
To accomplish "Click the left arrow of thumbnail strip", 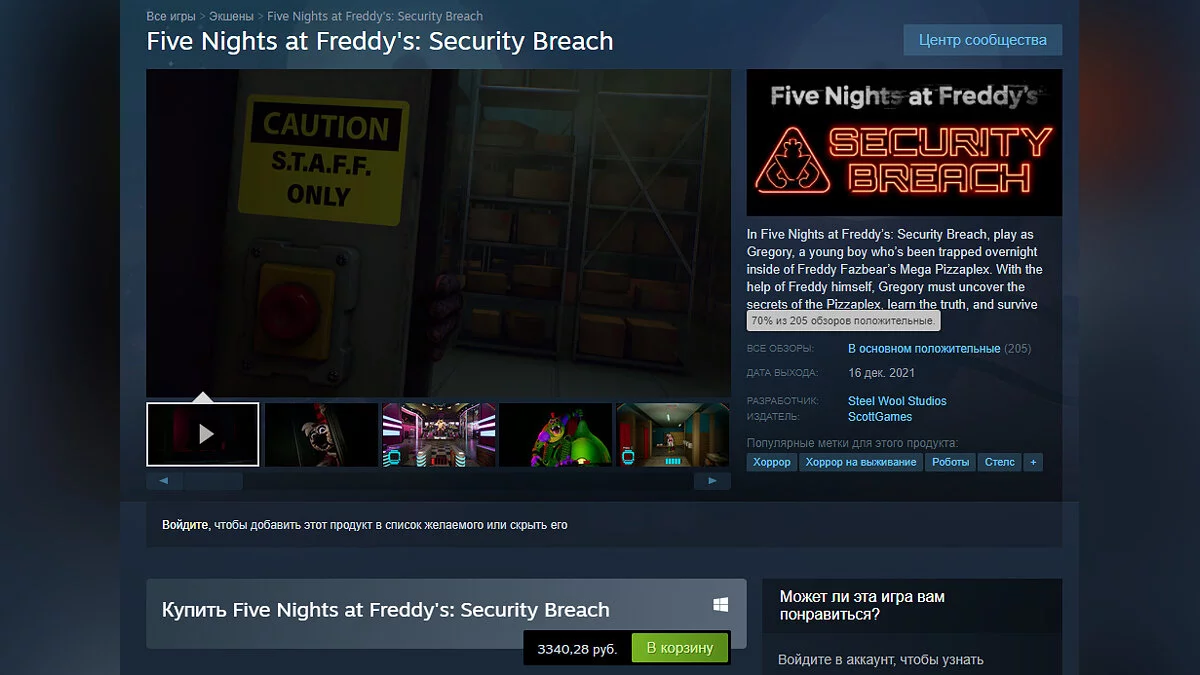I will tap(164, 481).
